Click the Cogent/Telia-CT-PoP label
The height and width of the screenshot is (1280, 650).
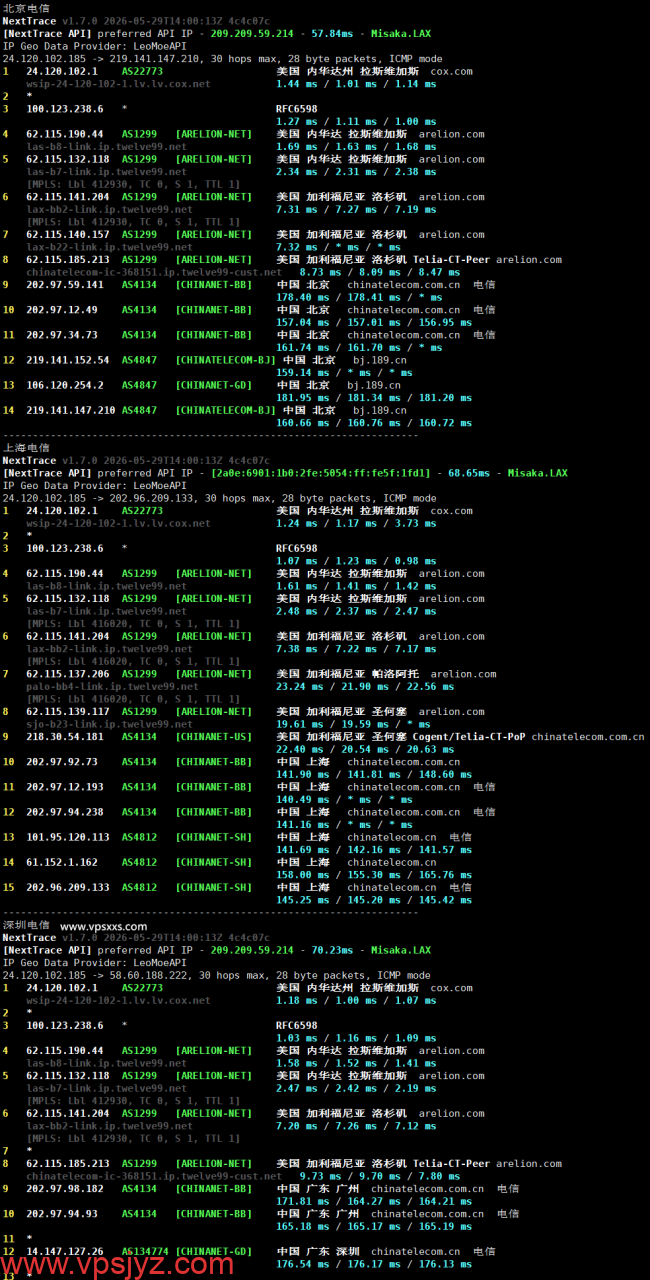tap(467, 736)
